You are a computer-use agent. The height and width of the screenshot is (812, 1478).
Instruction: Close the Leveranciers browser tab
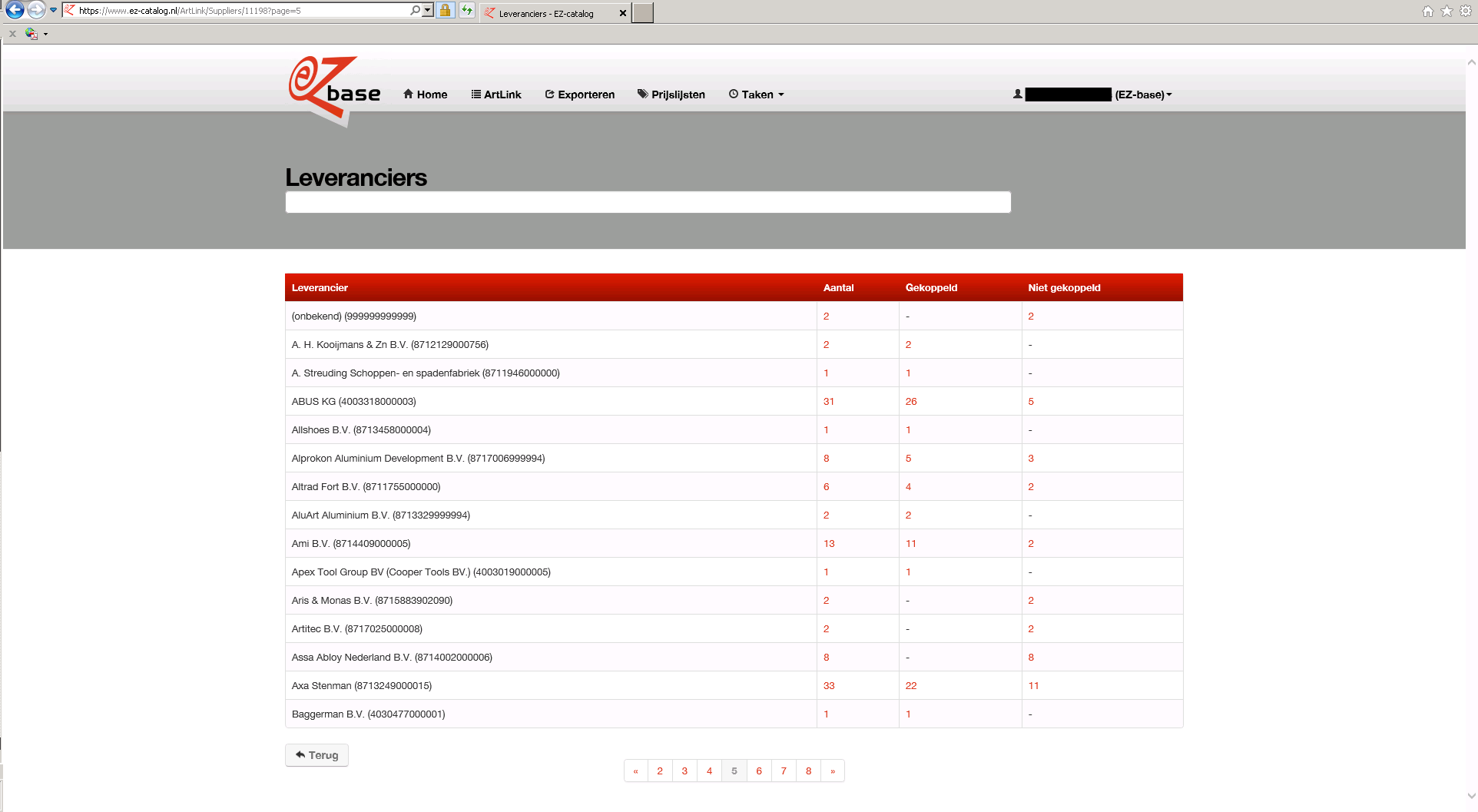(x=622, y=13)
